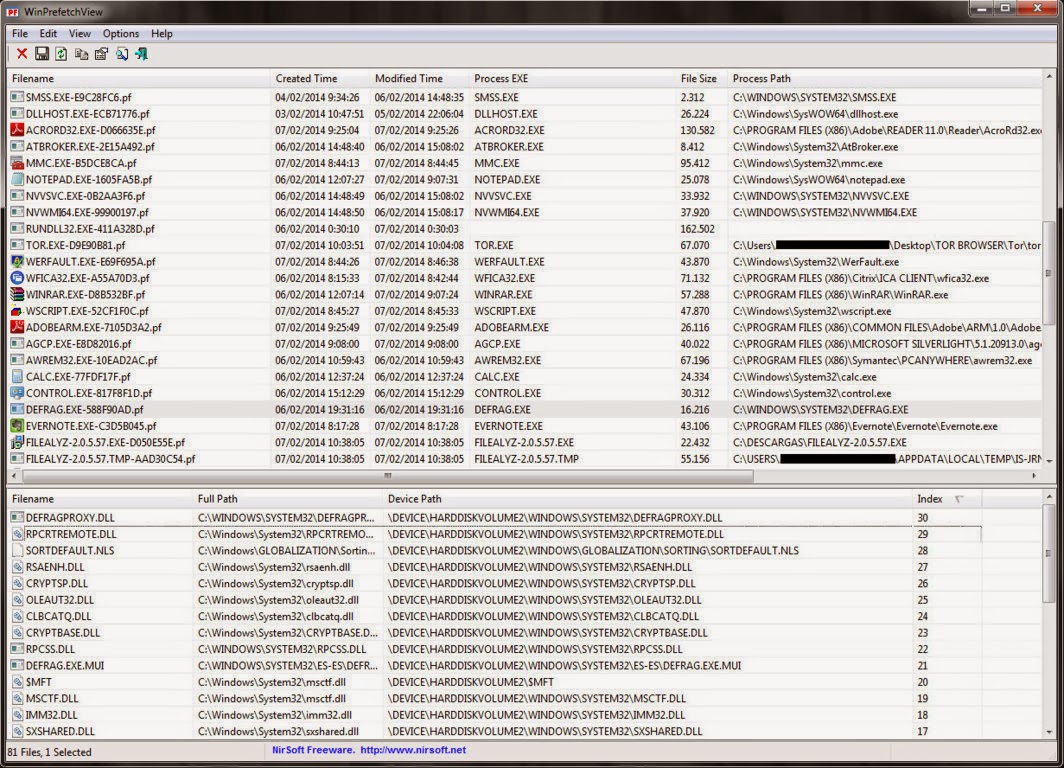Select the RUNDLL32.EXE-411A328D.pf row
This screenshot has width=1064, height=768.
click(x=525, y=229)
